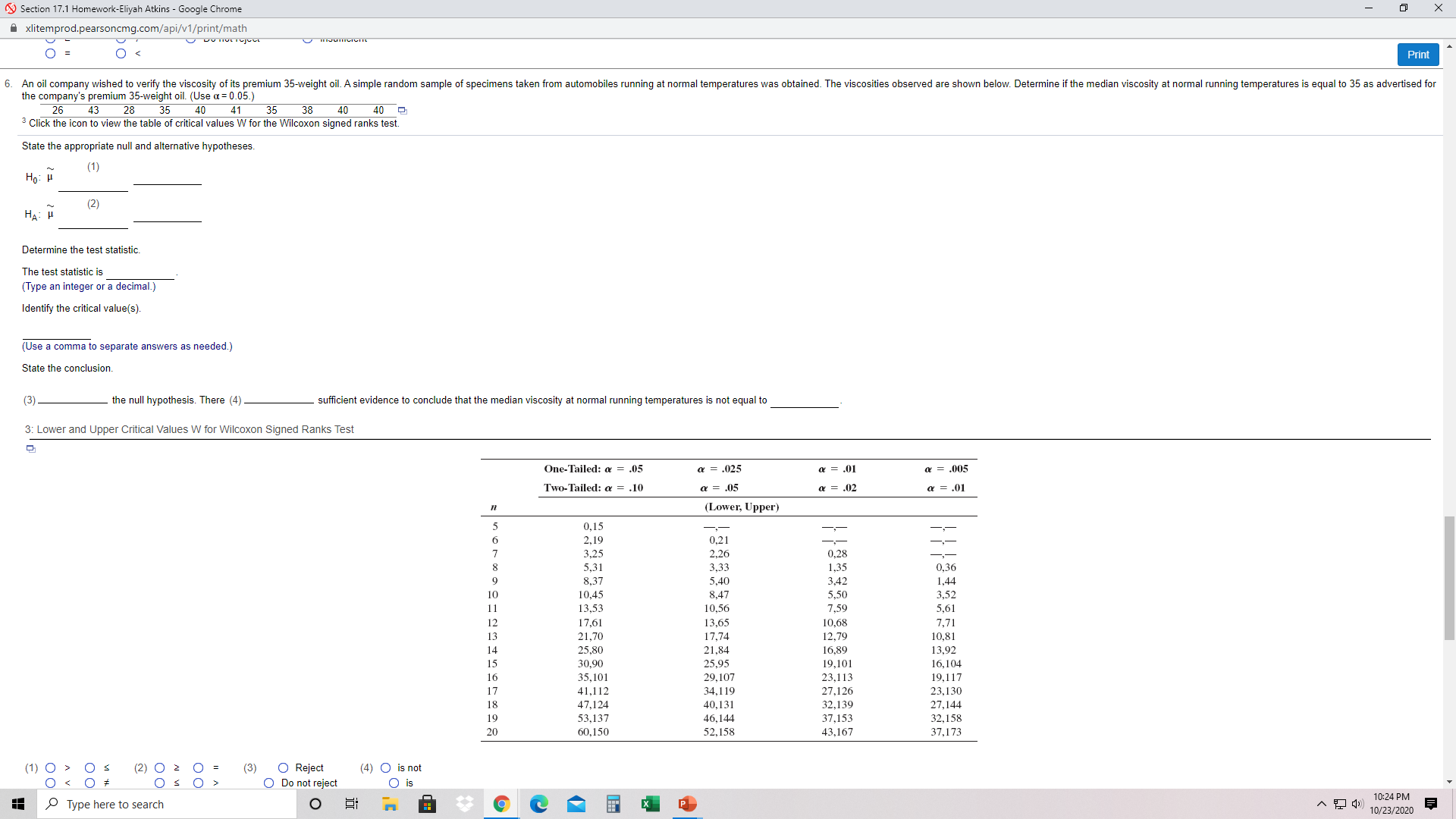1456x819 pixels.
Task: Show hidden system tray icons
Action: pyautogui.click(x=1322, y=804)
